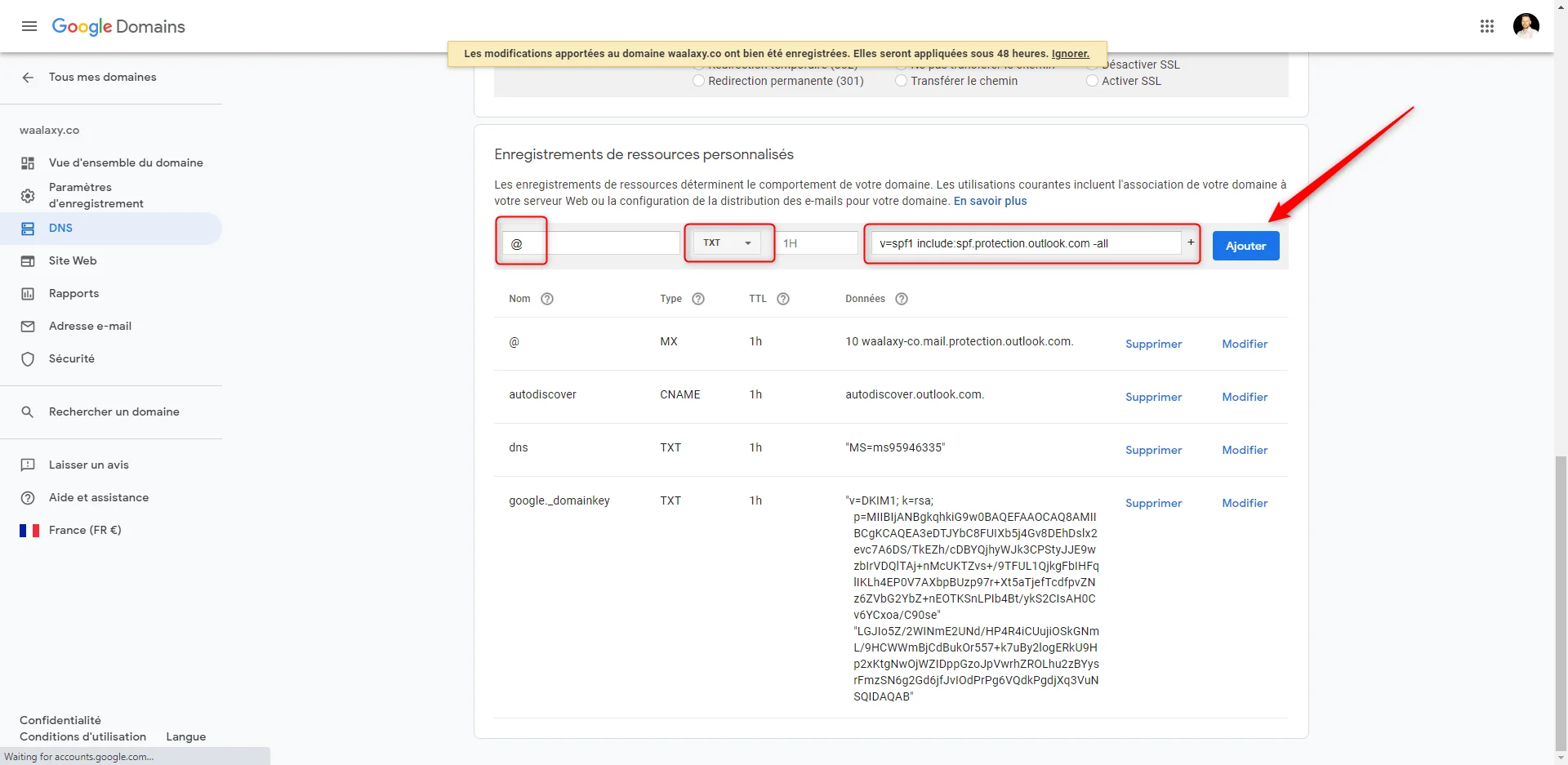Select the google._domainkey record name
1568x765 pixels.
click(559, 500)
